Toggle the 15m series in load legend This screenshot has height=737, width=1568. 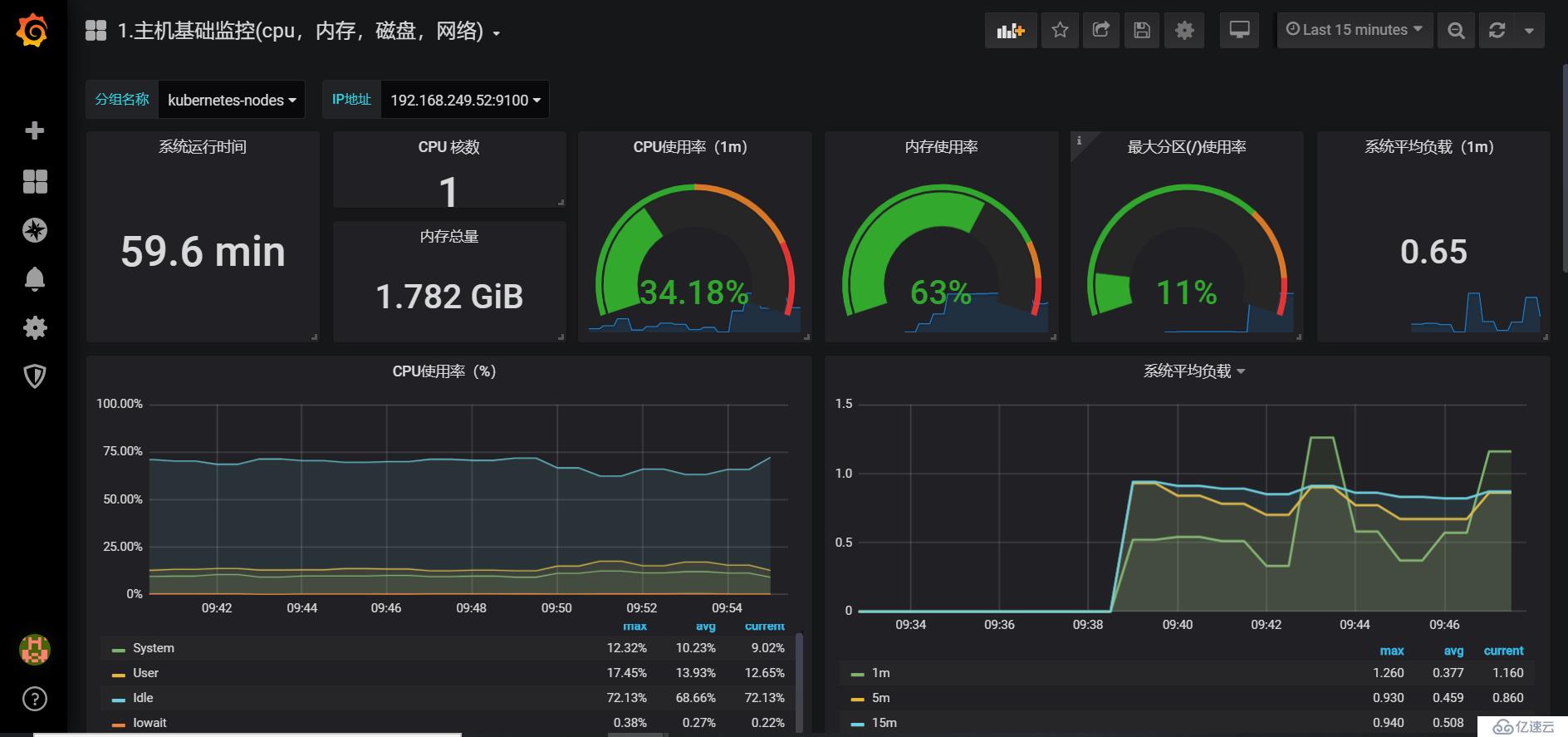tap(884, 723)
